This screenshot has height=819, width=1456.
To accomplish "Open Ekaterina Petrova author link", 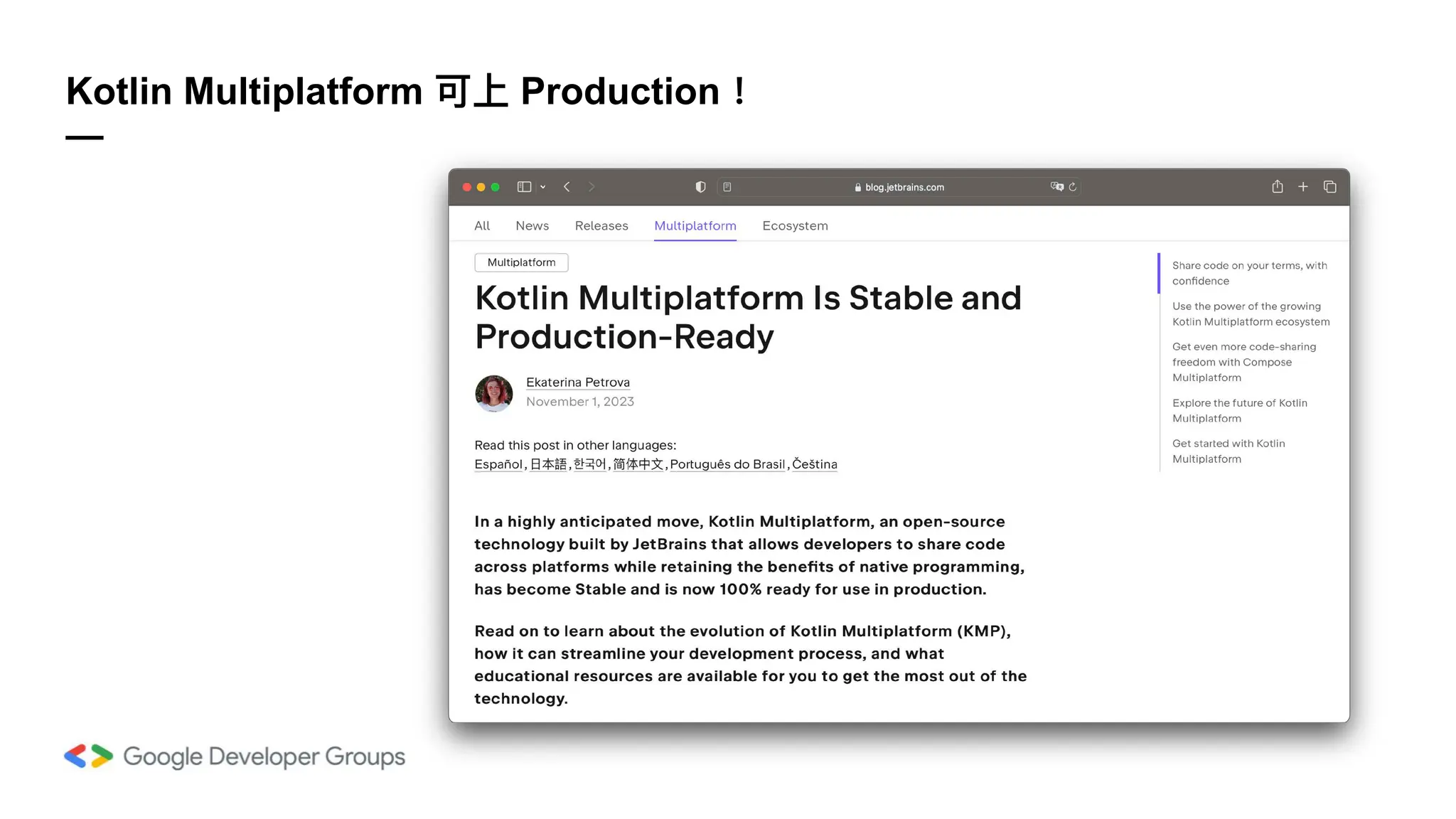I will 578,382.
